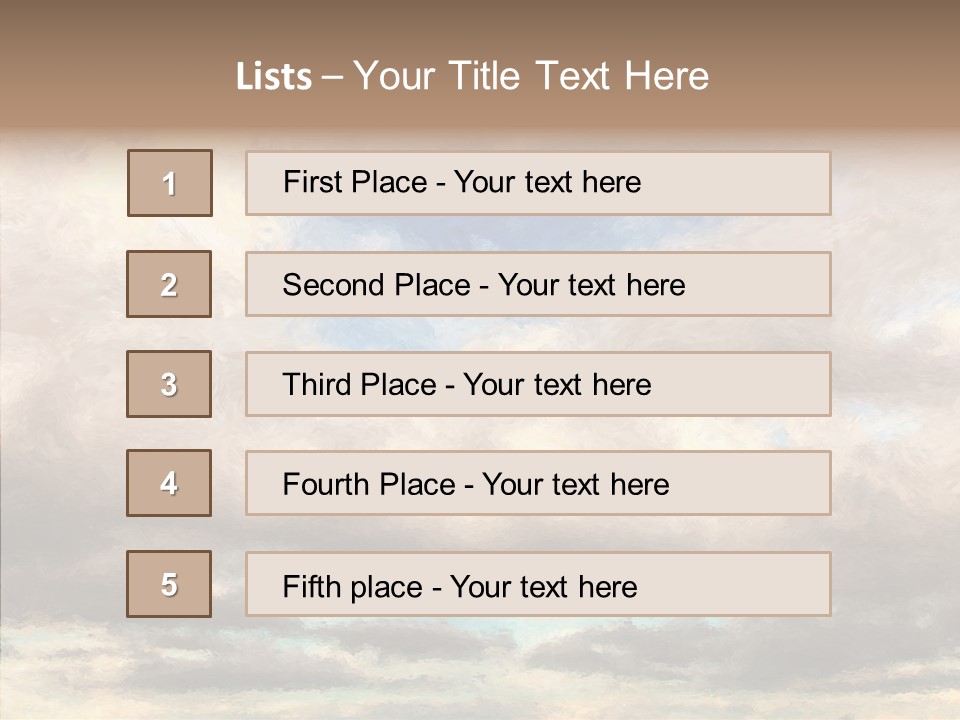Select the number 1 box

[170, 183]
